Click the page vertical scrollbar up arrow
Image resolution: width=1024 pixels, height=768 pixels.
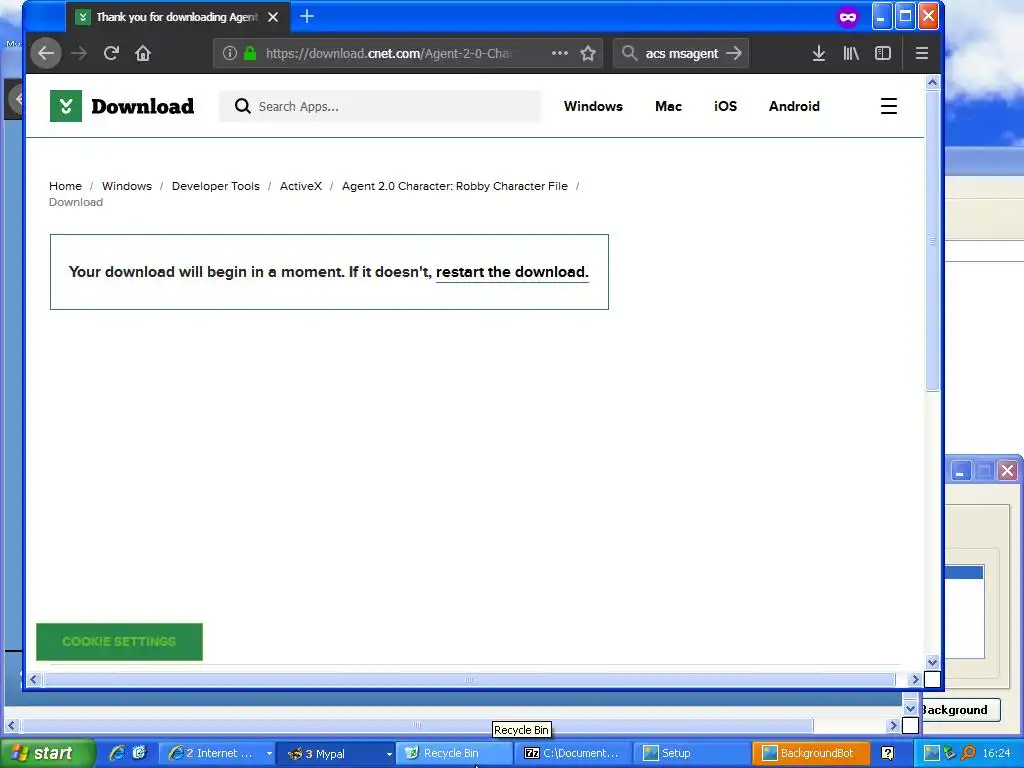click(932, 82)
